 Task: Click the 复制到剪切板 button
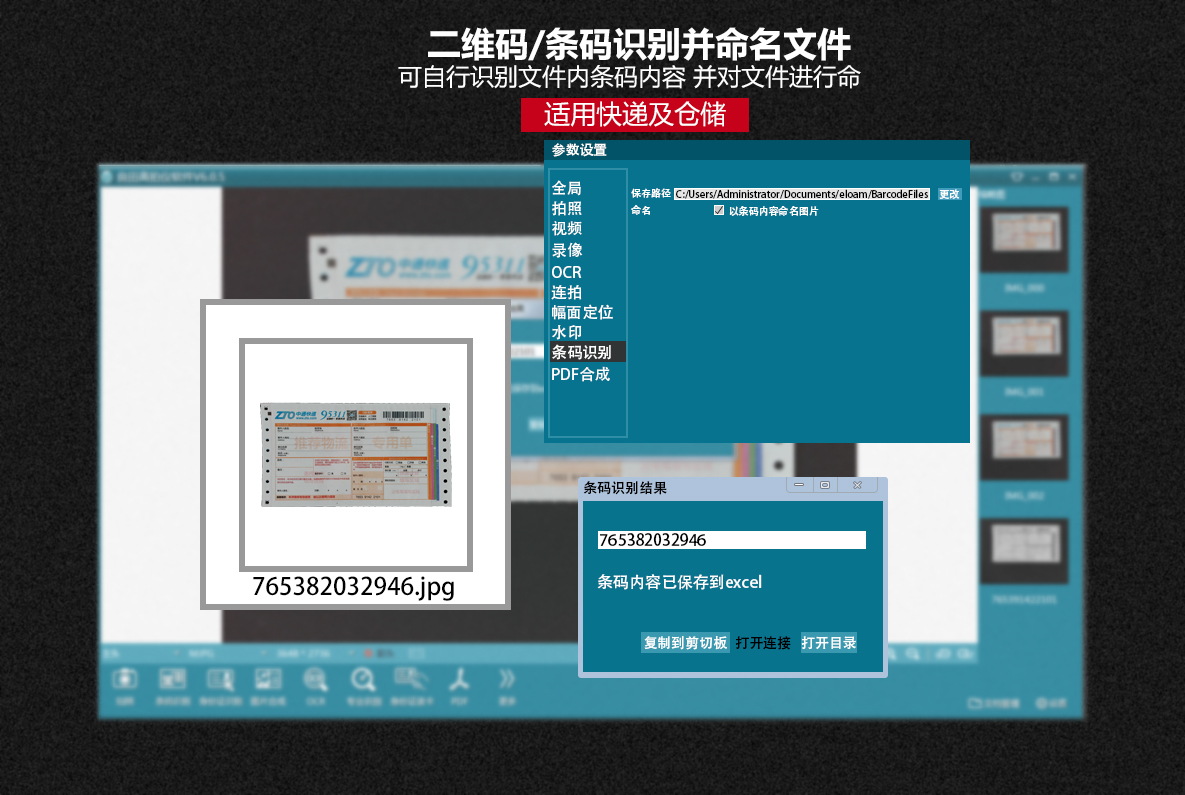pyautogui.click(x=685, y=643)
